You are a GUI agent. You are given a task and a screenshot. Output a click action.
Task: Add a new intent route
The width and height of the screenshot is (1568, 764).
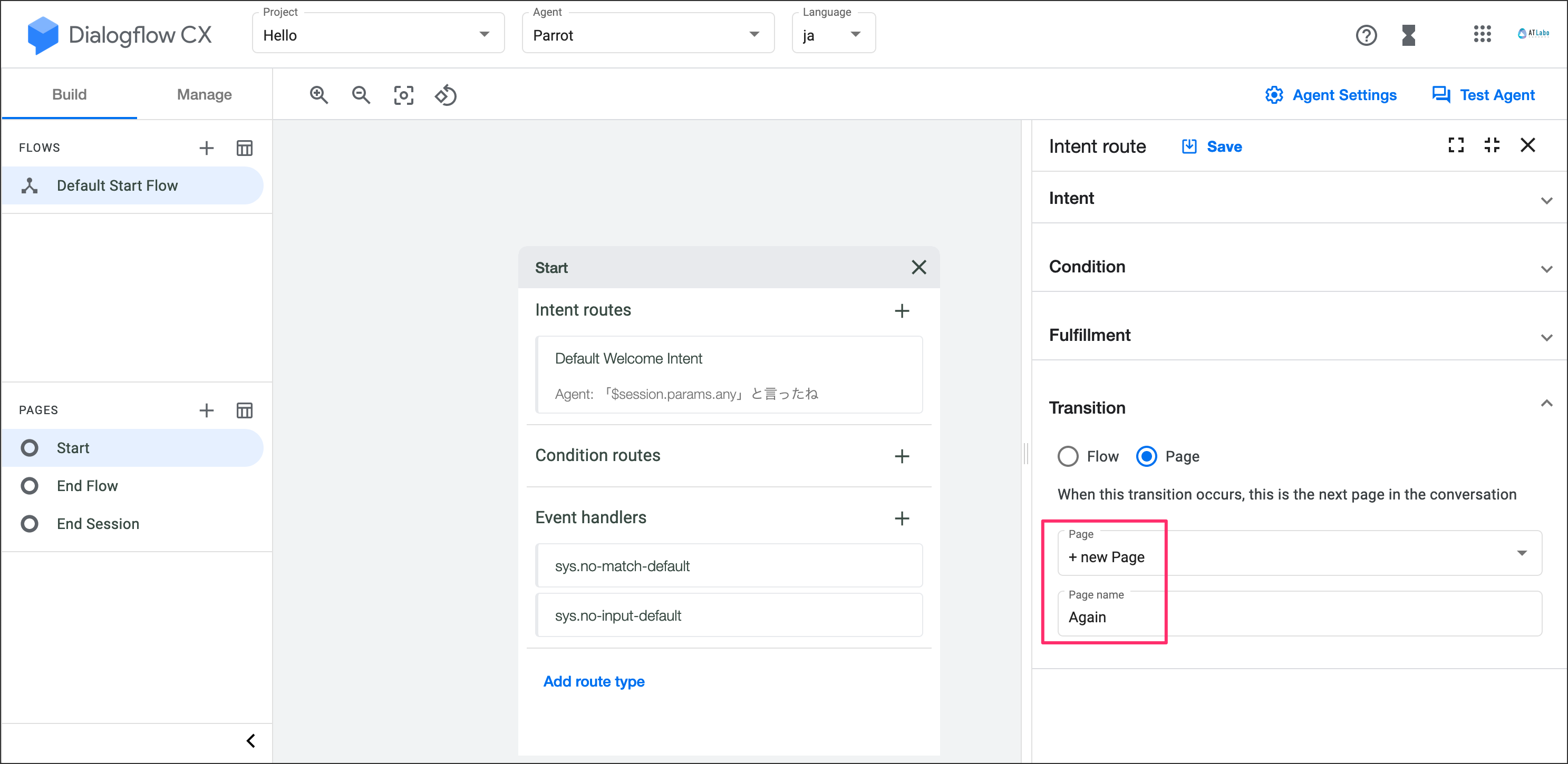tap(902, 311)
